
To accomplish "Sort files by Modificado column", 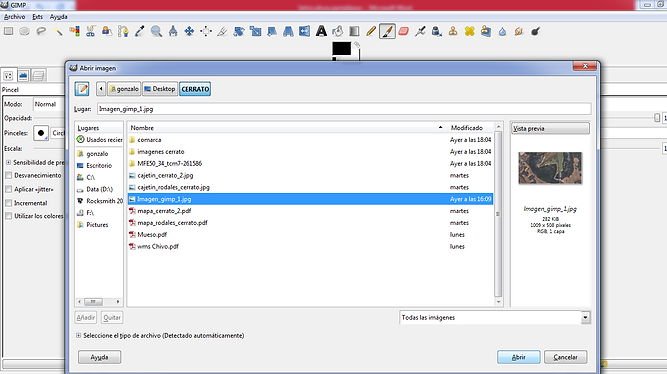I will point(470,128).
